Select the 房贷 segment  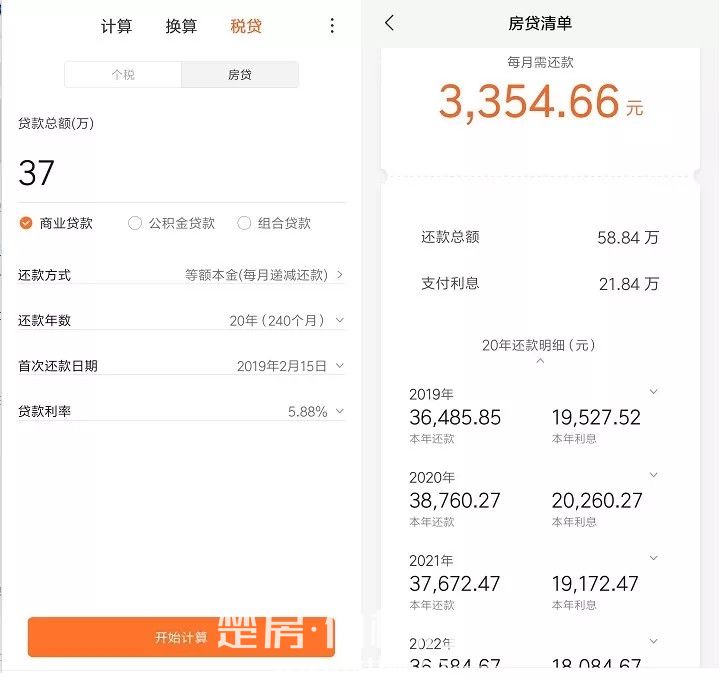tap(240, 75)
